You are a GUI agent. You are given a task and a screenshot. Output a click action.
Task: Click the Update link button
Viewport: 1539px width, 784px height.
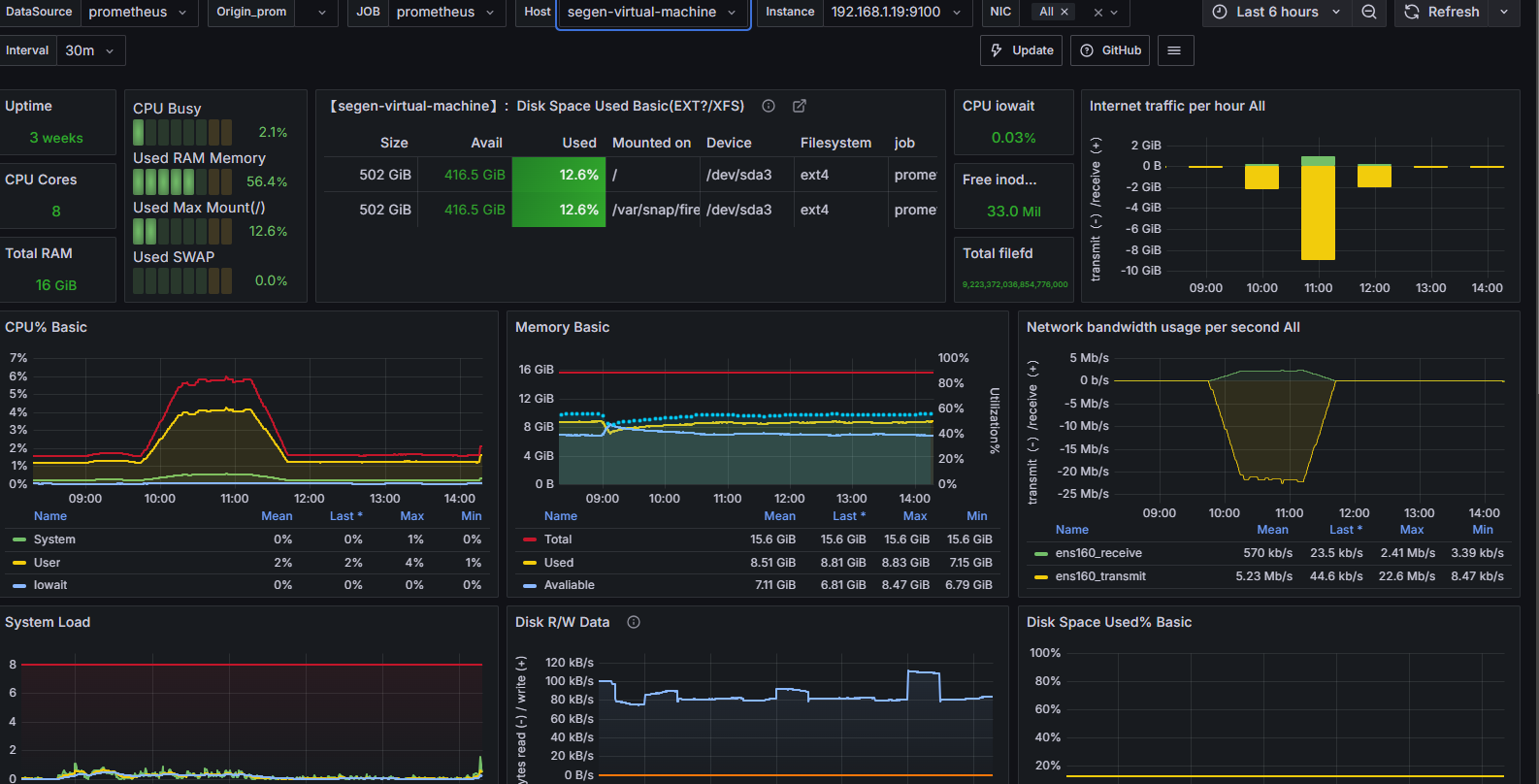pos(1022,50)
